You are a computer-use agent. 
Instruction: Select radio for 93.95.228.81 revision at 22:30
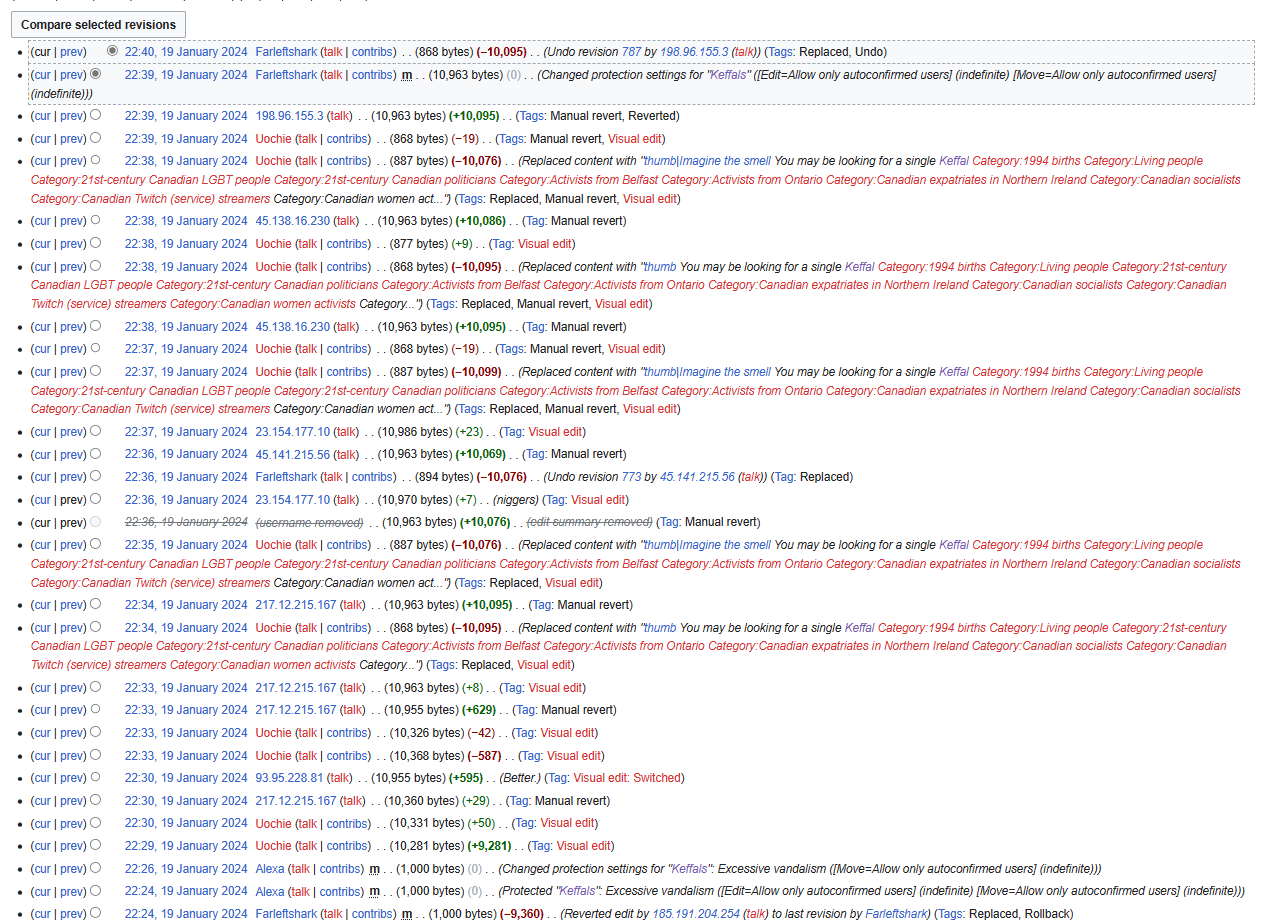(x=95, y=777)
